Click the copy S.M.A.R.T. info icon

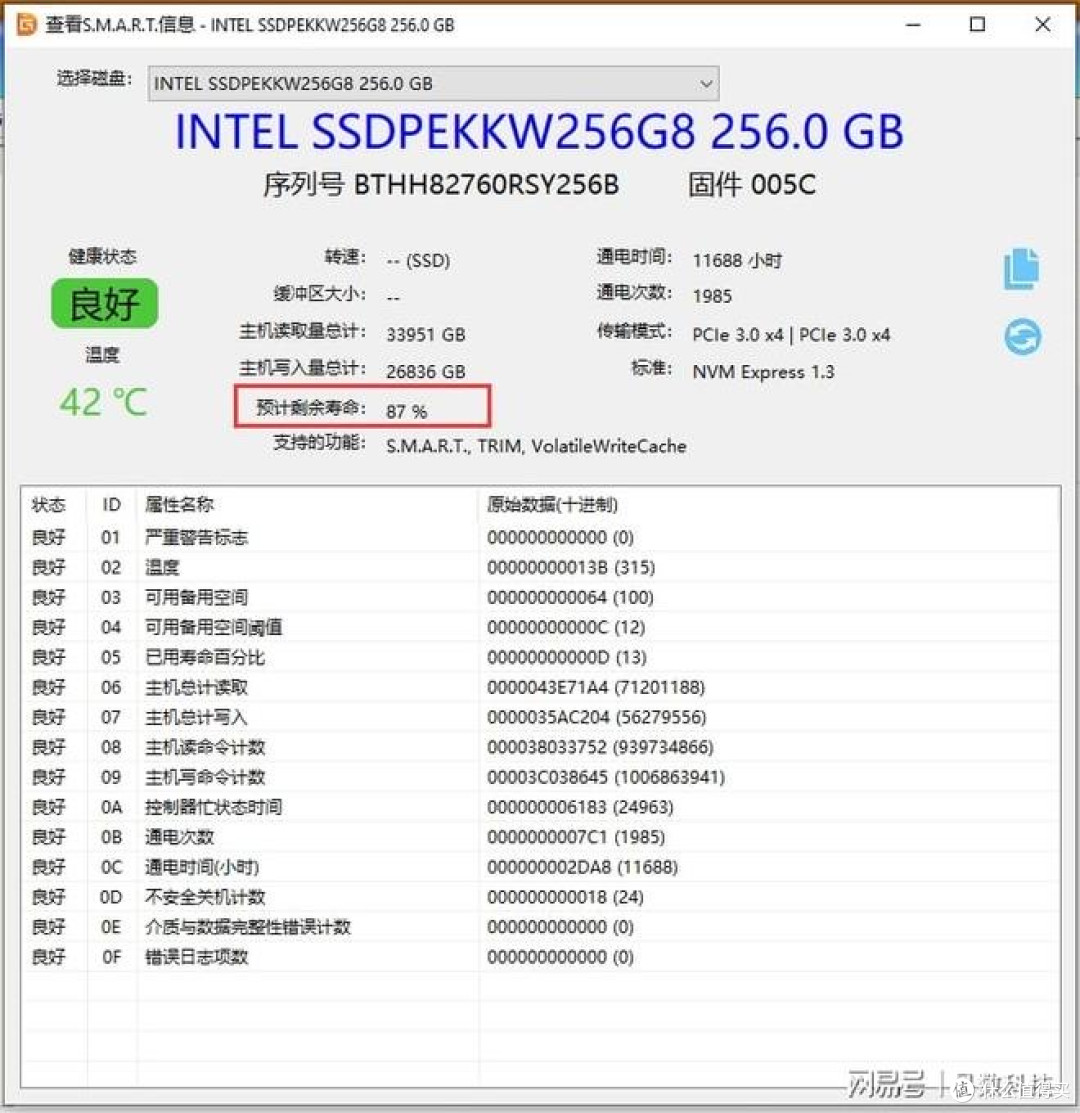point(1022,268)
